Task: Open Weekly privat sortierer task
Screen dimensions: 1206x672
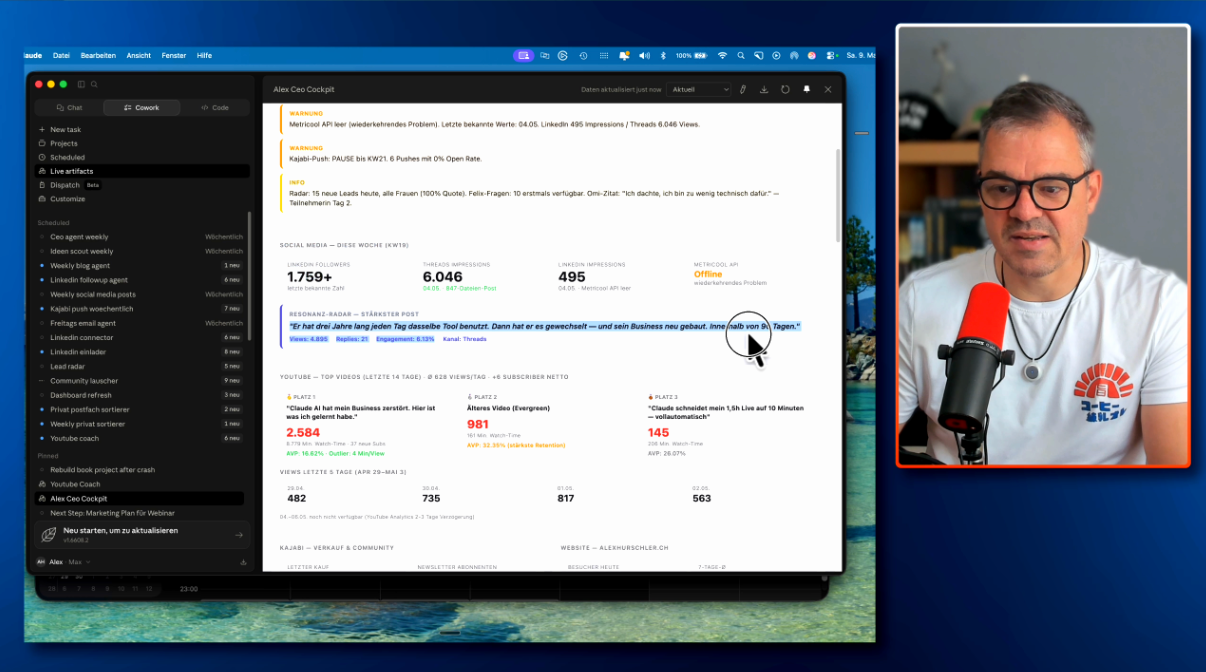Action: point(141,424)
